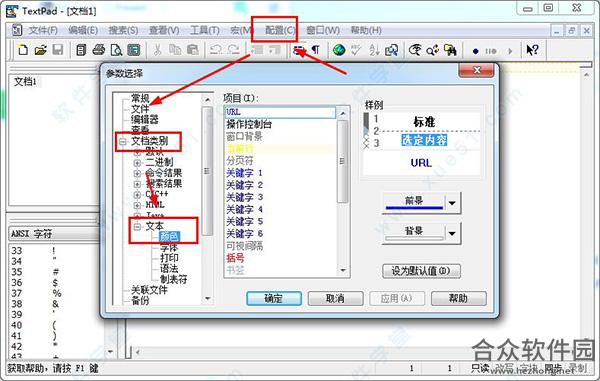Viewport: 600px width, 381px height.
Task: Click the 帮助 dialog button
Action: click(x=458, y=298)
